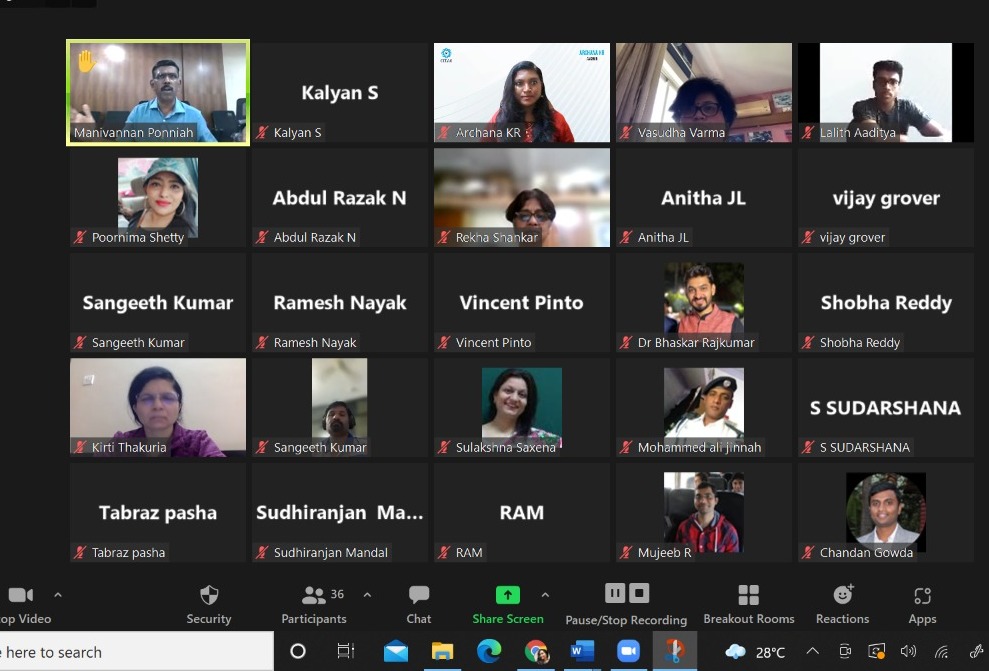Viewport: 989px width, 671px height.
Task: Click the muted mic icon for Poornima Shetty
Action: pyautogui.click(x=81, y=237)
